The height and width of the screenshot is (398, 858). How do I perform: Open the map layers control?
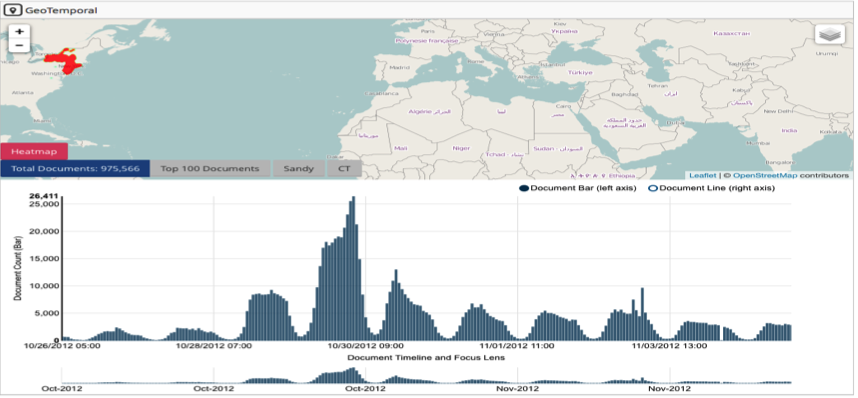pyautogui.click(x=830, y=34)
